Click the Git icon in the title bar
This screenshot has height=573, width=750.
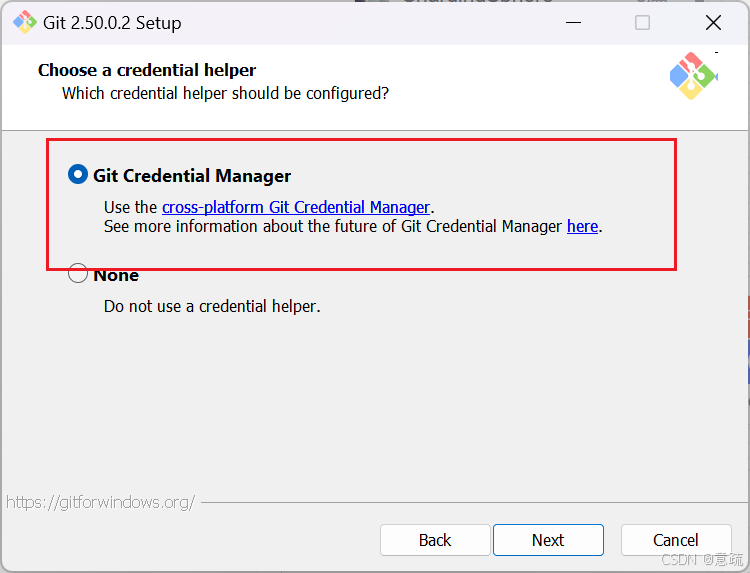click(x=24, y=22)
